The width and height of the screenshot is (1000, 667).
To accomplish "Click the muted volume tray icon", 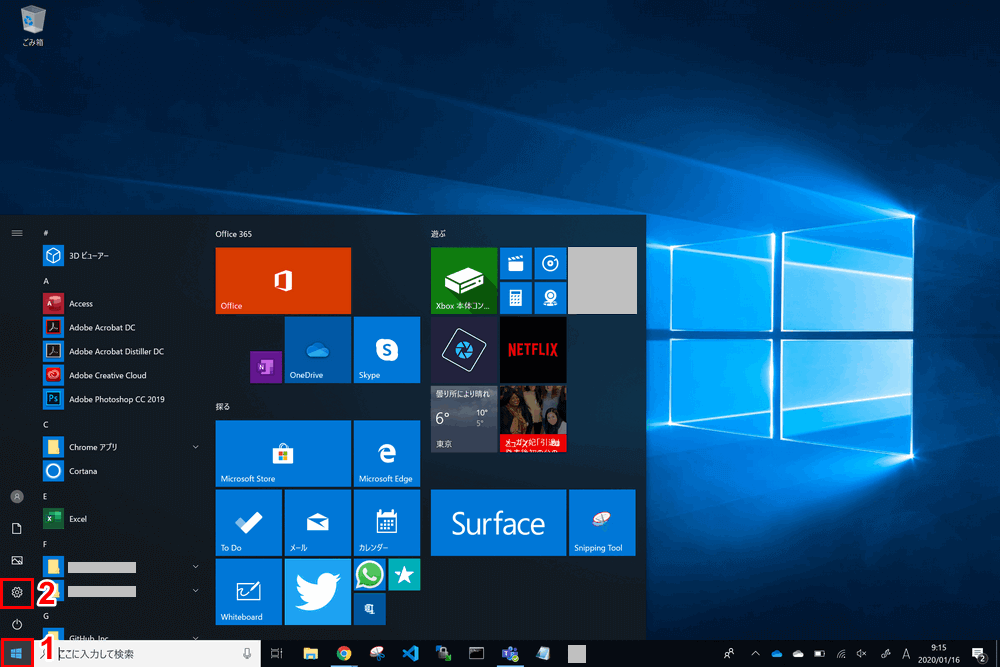I will [x=862, y=654].
